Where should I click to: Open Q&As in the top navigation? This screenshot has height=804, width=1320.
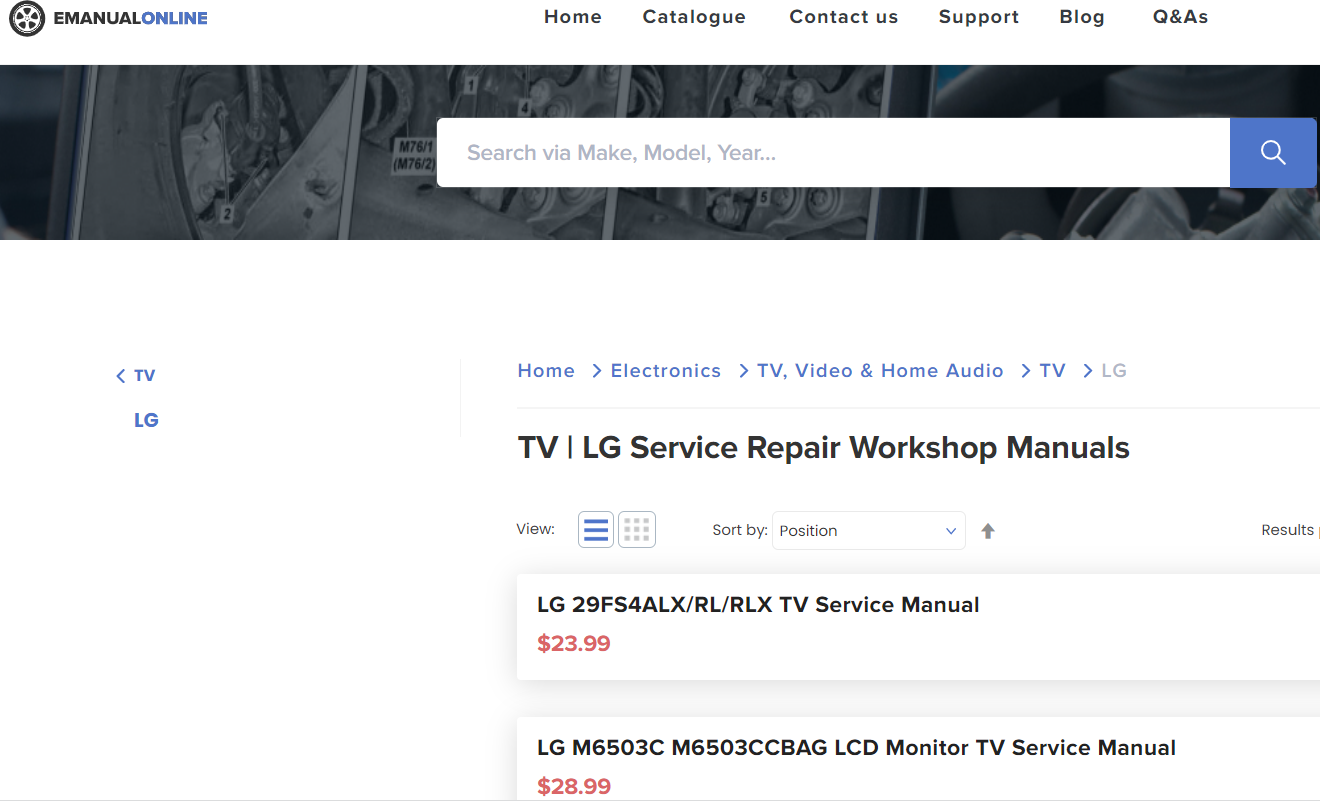pyautogui.click(x=1180, y=17)
